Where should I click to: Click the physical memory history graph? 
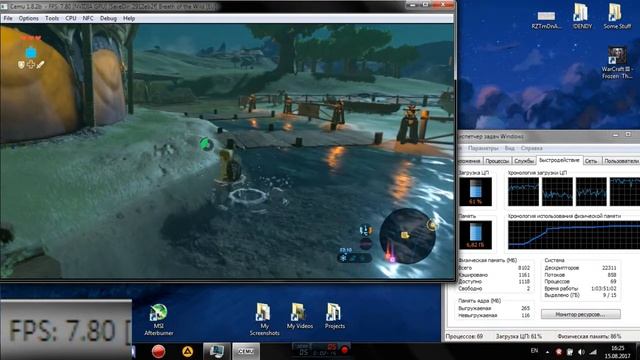click(x=574, y=235)
